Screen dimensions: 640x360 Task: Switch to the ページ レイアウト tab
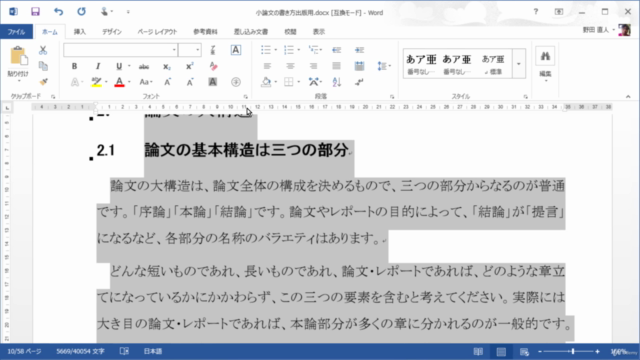pos(157,32)
